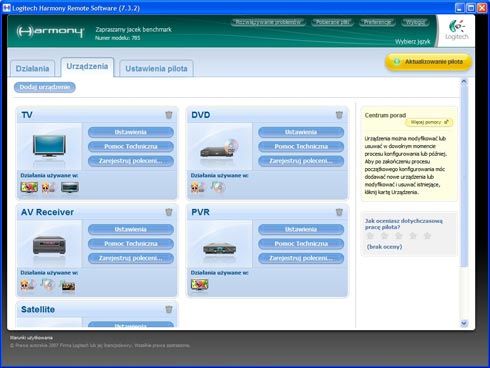Select the Urządzenia tab
This screenshot has width=490, height=368.
pos(87,67)
